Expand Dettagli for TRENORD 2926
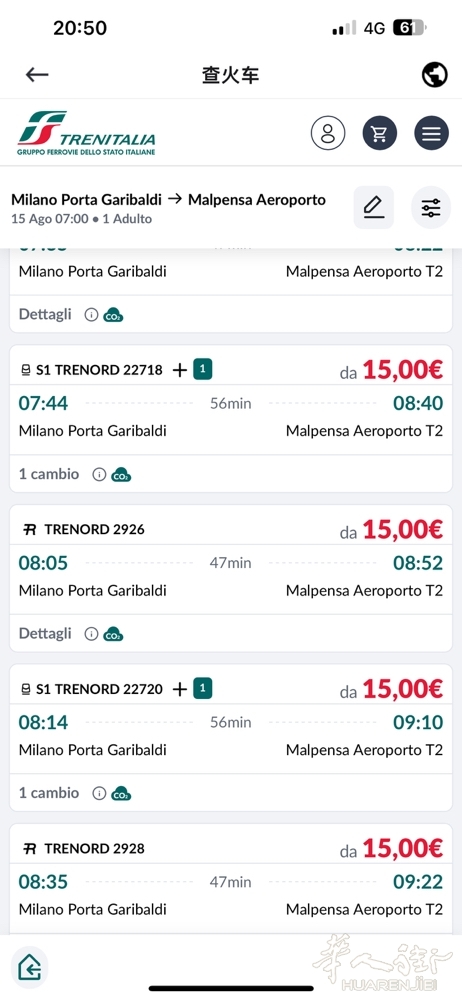The image size is (462, 1000). [45, 633]
